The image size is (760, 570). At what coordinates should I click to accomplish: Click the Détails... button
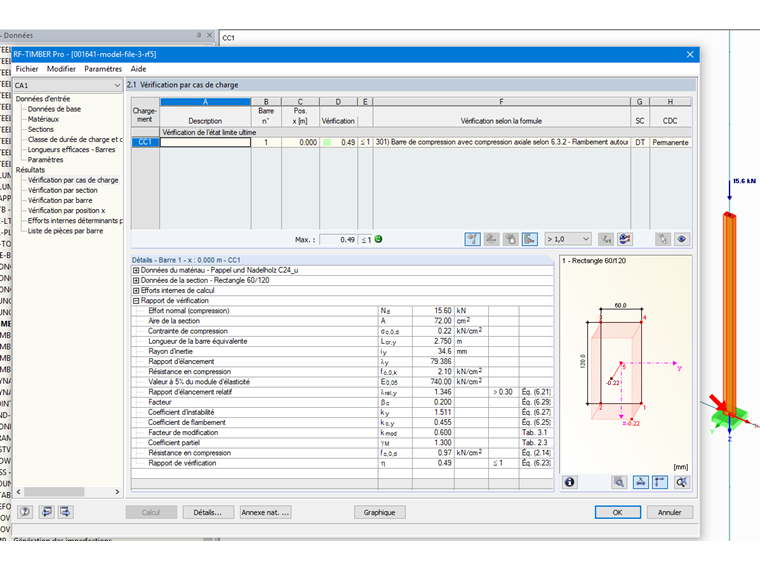coord(208,512)
